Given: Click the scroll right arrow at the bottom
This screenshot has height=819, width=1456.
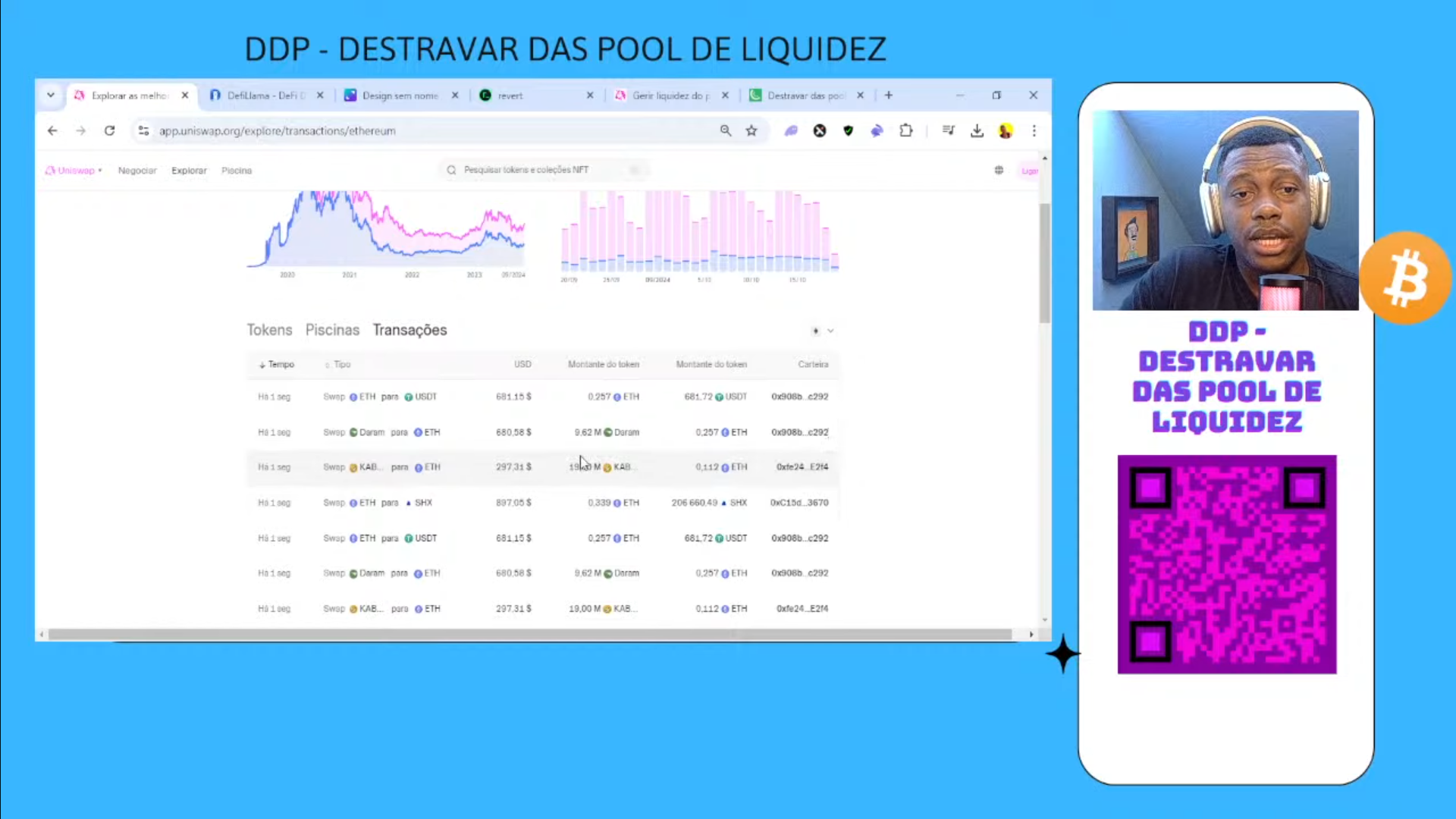Looking at the screenshot, I should coord(1031,634).
